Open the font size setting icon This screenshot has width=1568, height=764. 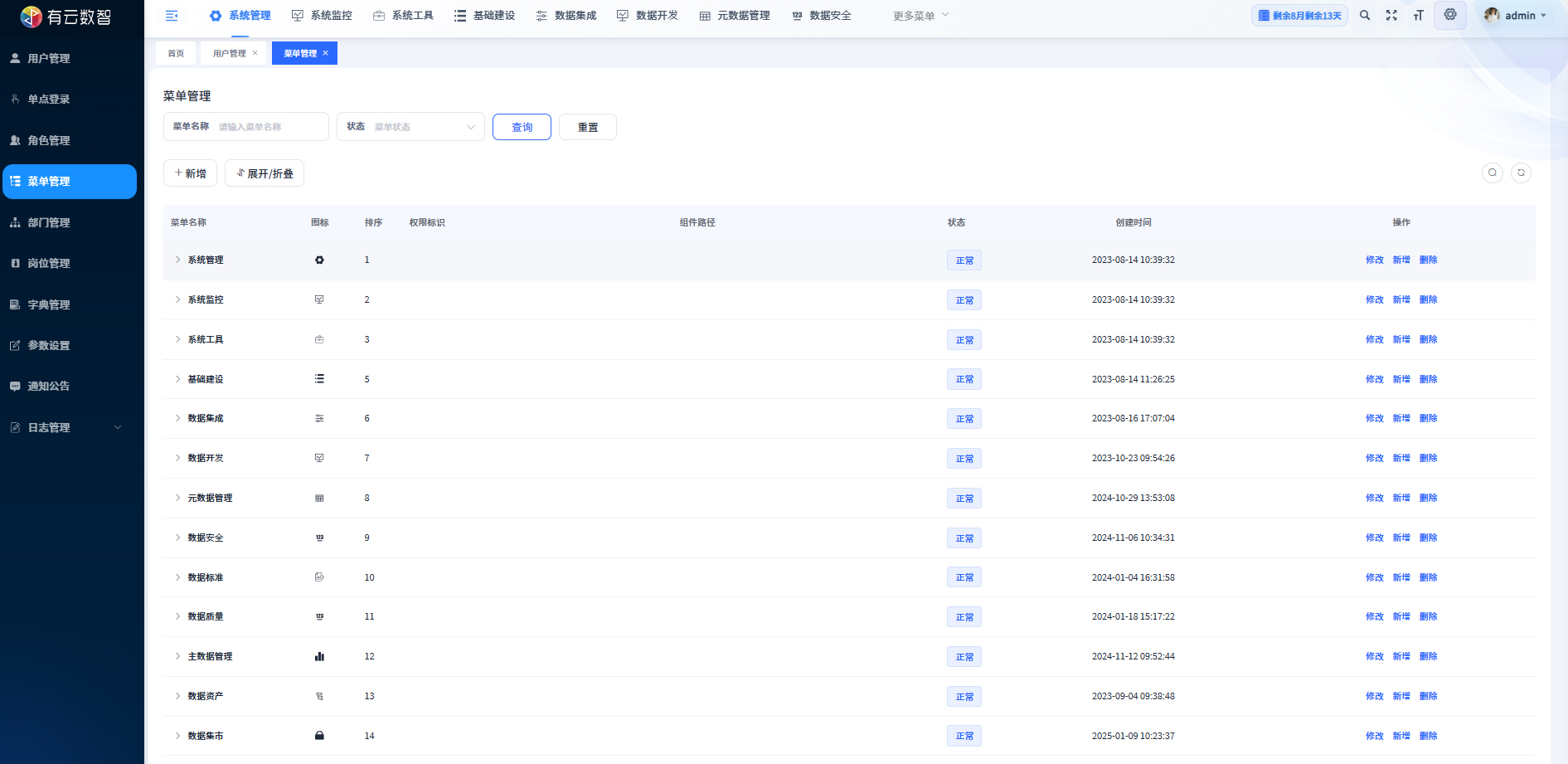1418,16
